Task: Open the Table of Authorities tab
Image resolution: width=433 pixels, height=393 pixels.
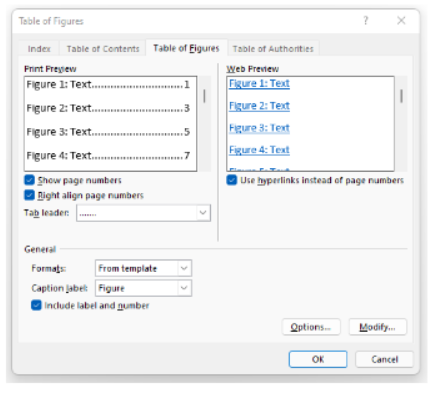Action: pyautogui.click(x=273, y=49)
